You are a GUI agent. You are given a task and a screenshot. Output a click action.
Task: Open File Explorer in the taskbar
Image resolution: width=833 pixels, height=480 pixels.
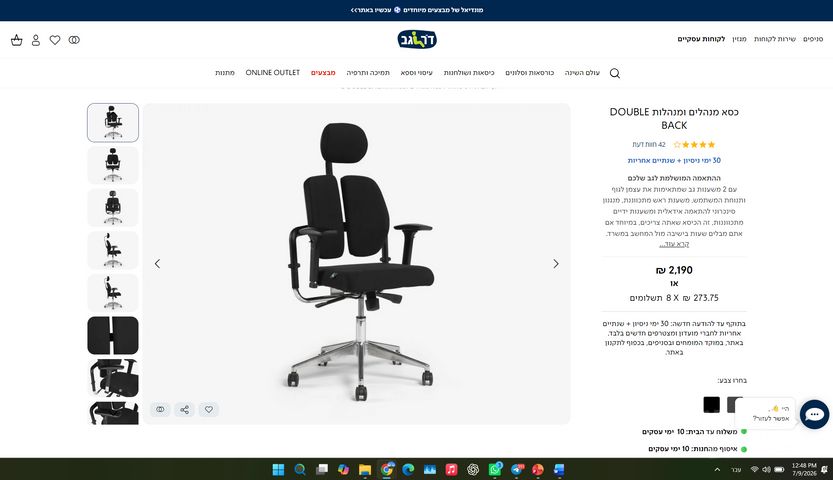pyautogui.click(x=365, y=469)
